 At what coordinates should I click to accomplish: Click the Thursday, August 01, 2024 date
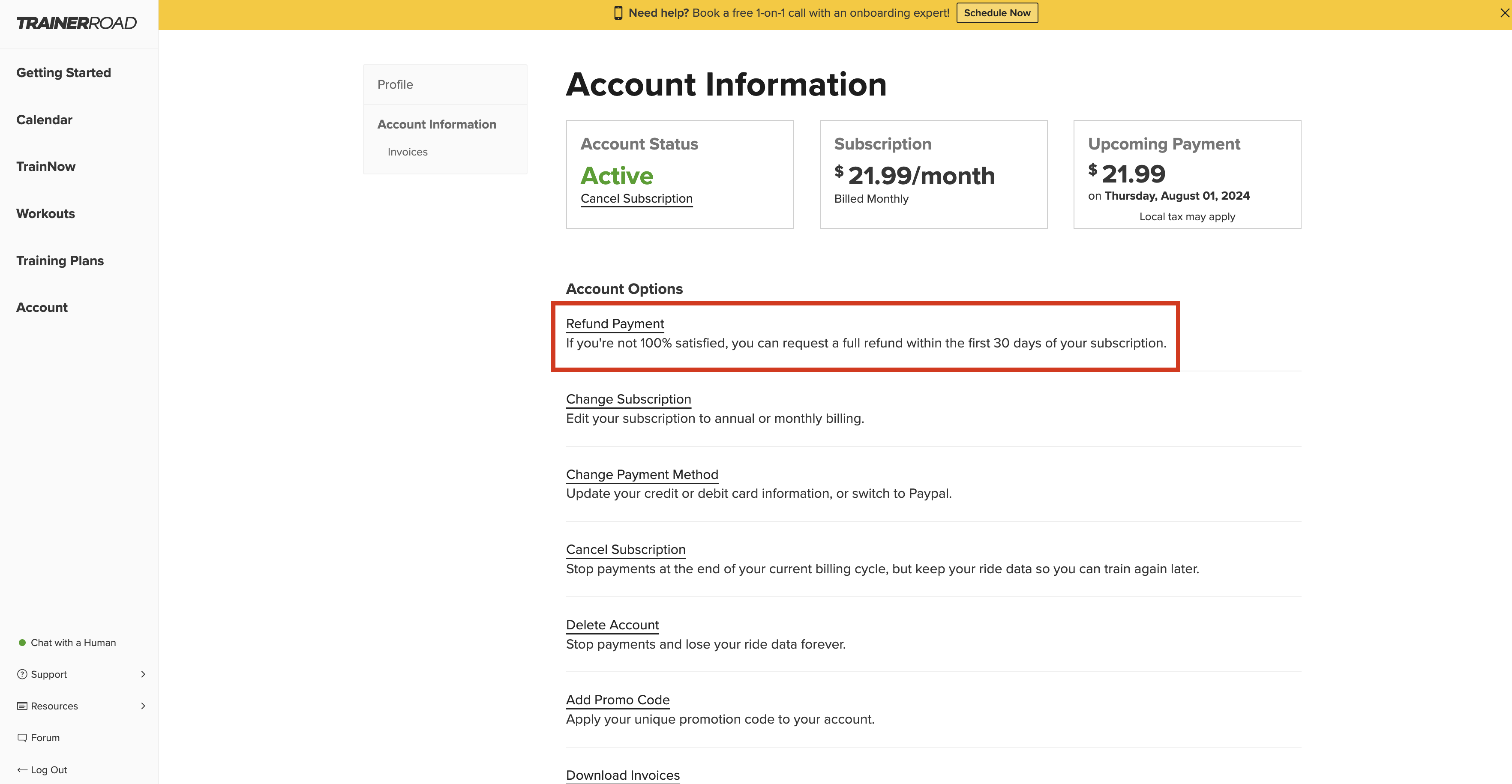1177,196
